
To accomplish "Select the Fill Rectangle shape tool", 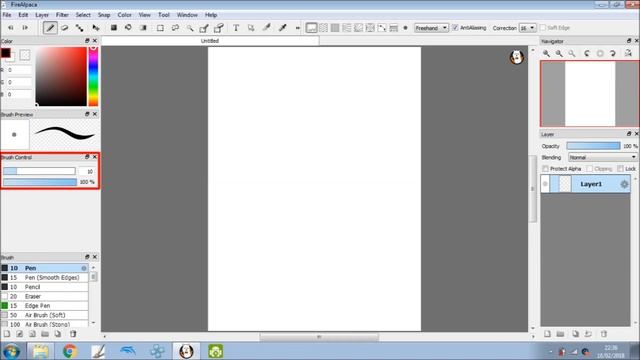I will click(114, 28).
